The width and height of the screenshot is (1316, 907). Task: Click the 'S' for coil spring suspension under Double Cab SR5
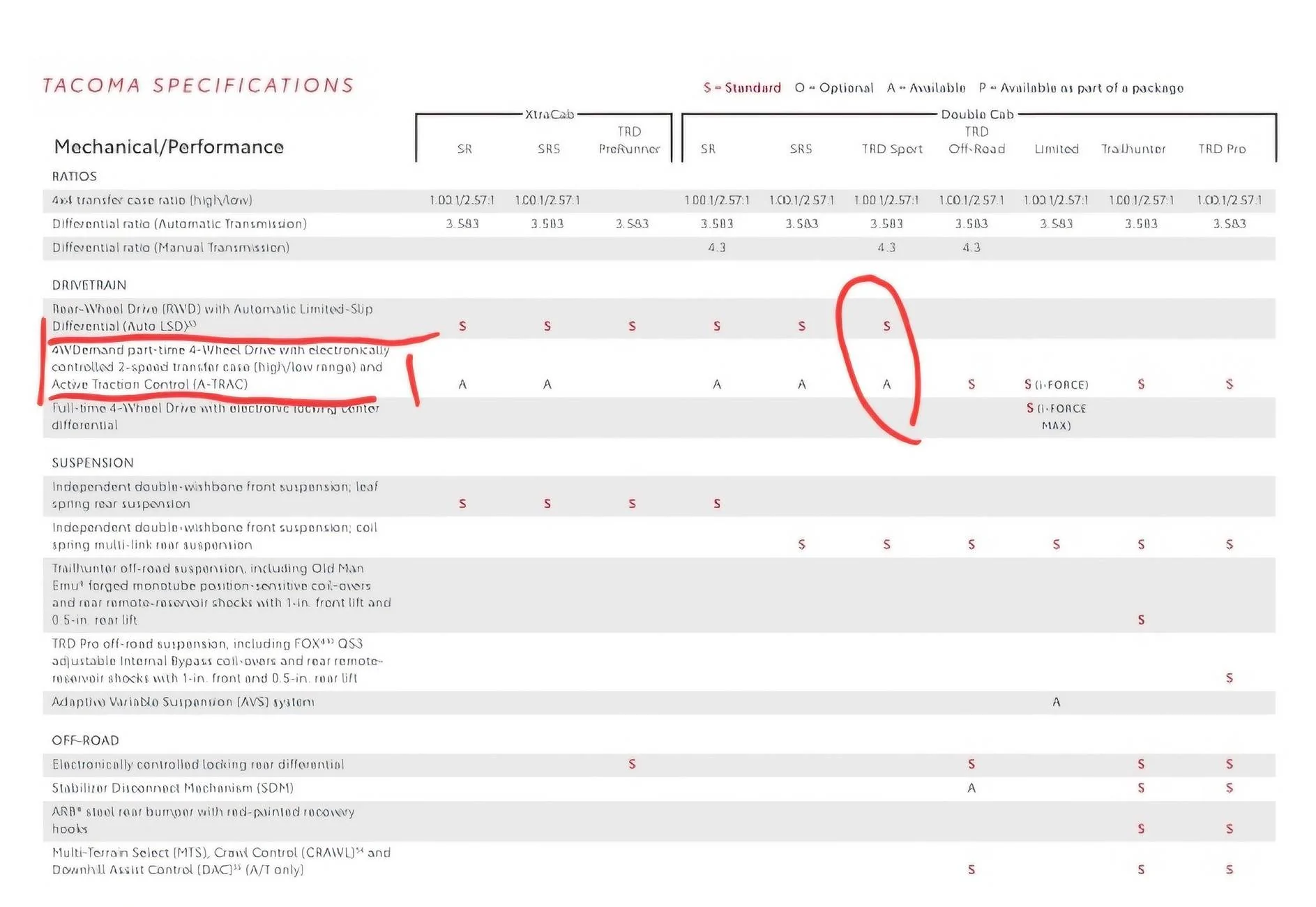802,544
